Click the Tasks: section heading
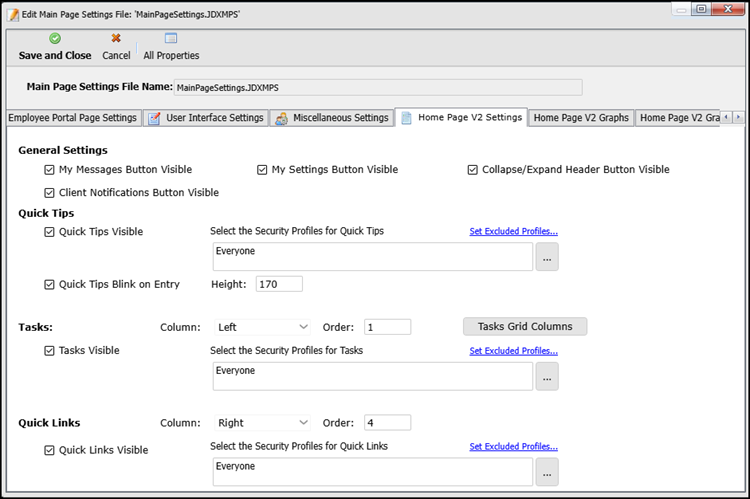The height and width of the screenshot is (499, 750). click(35, 327)
